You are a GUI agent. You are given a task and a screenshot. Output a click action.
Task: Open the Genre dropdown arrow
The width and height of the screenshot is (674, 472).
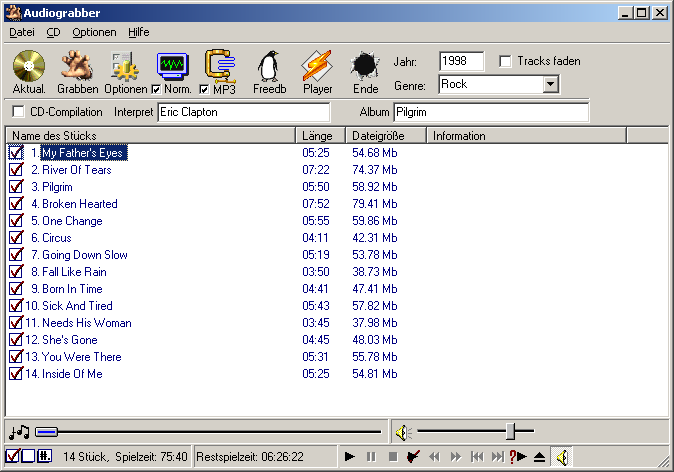550,84
